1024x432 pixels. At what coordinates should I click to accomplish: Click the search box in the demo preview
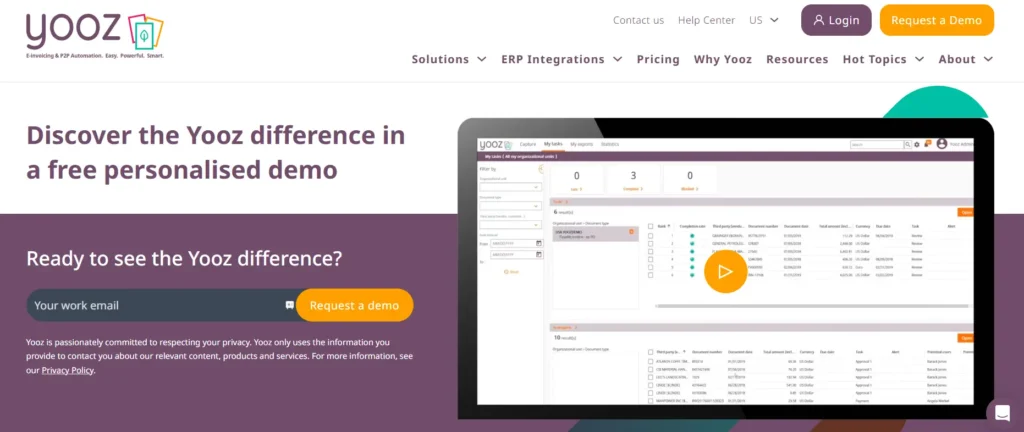click(876, 144)
